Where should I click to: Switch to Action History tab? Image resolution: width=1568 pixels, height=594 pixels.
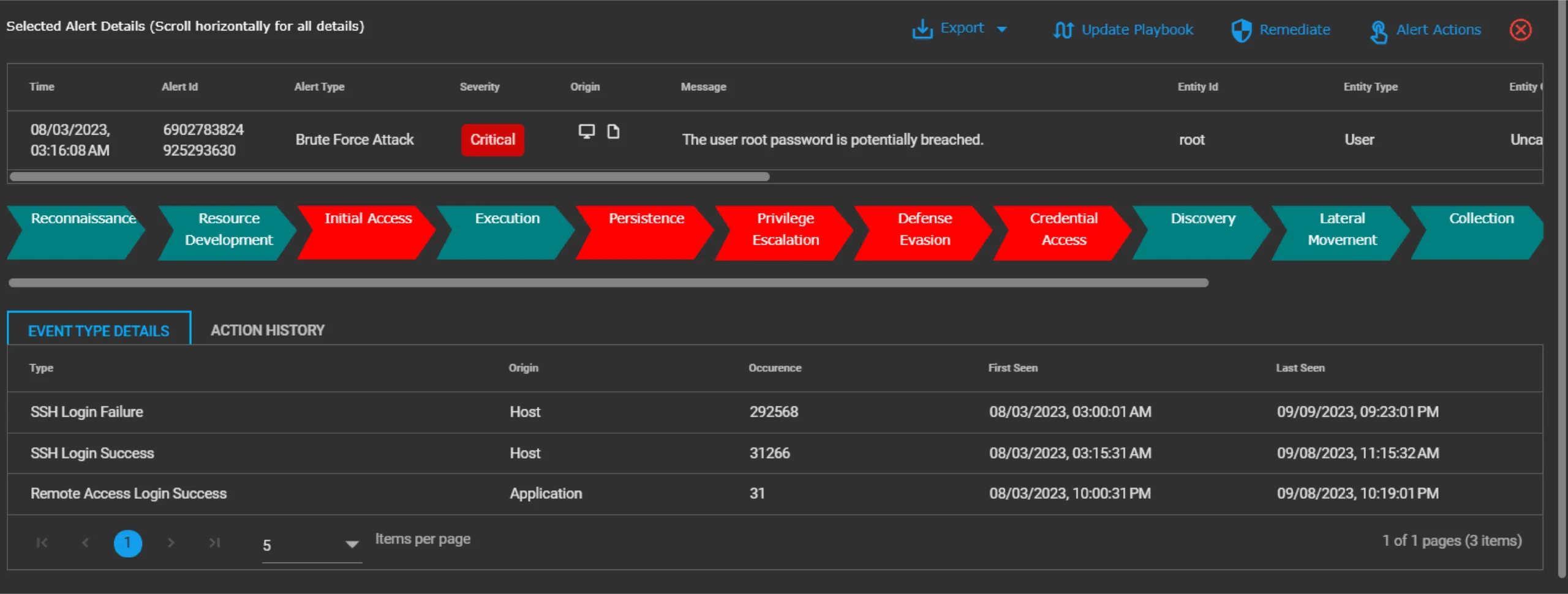tap(268, 330)
